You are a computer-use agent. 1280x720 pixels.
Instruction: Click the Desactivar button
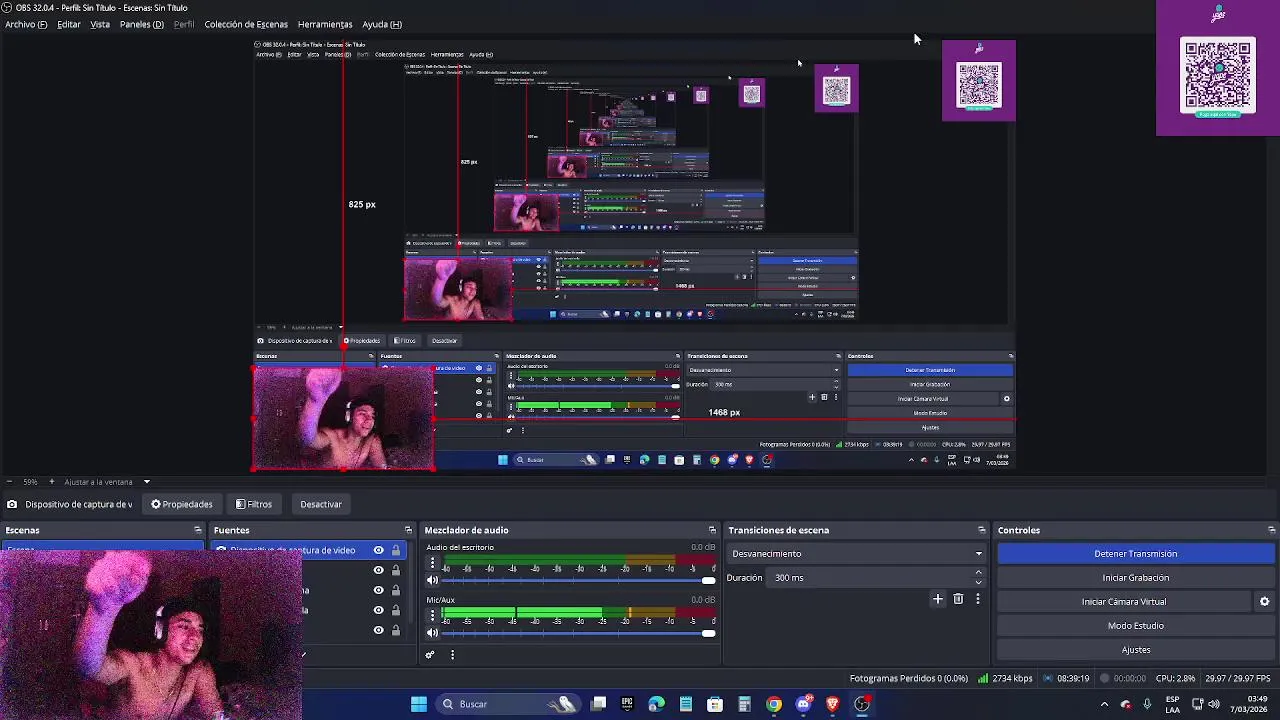pyautogui.click(x=321, y=504)
